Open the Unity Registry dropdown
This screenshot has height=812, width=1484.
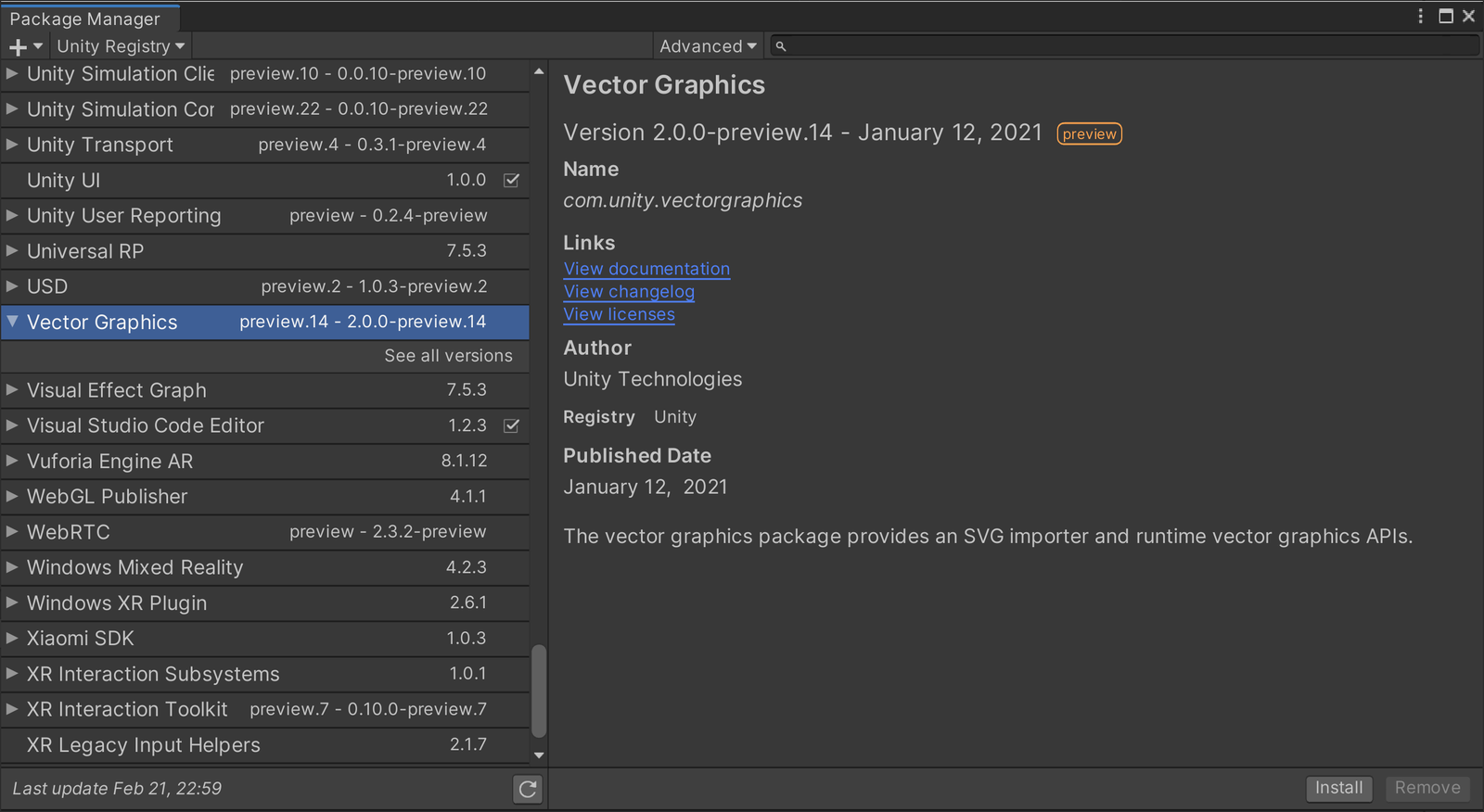pos(120,46)
